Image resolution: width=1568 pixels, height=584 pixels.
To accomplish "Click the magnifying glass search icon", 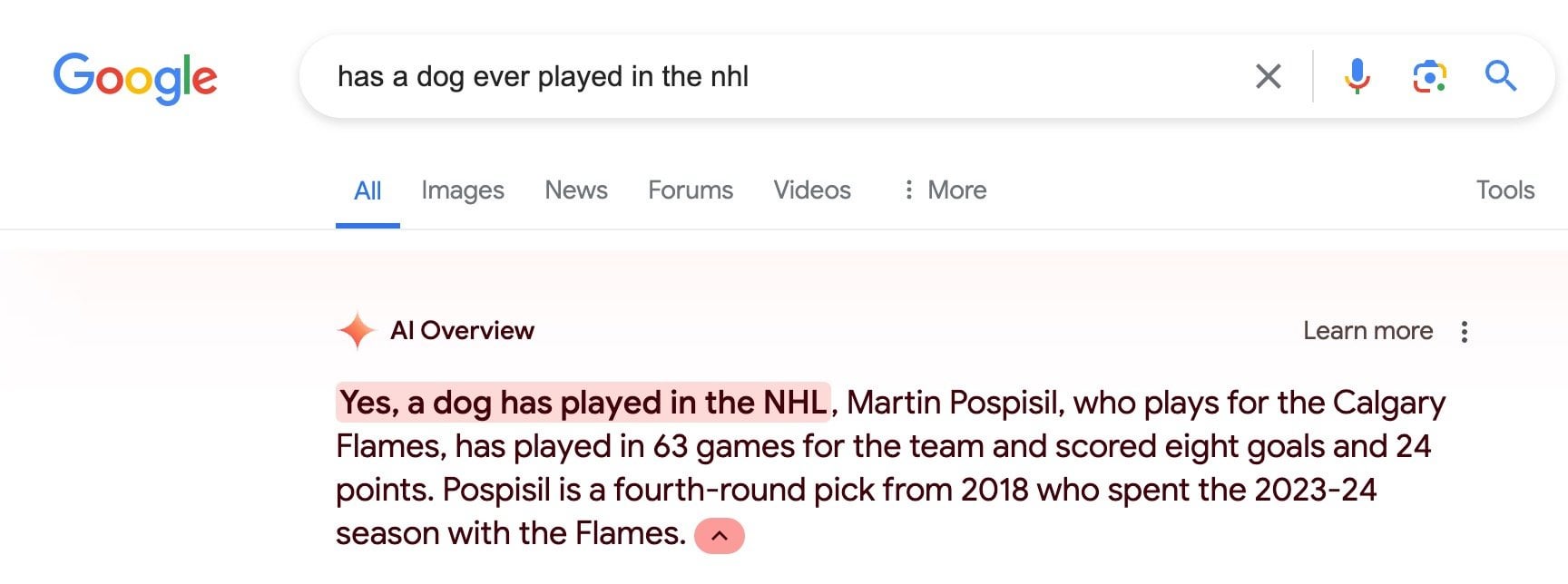I will point(1500,76).
